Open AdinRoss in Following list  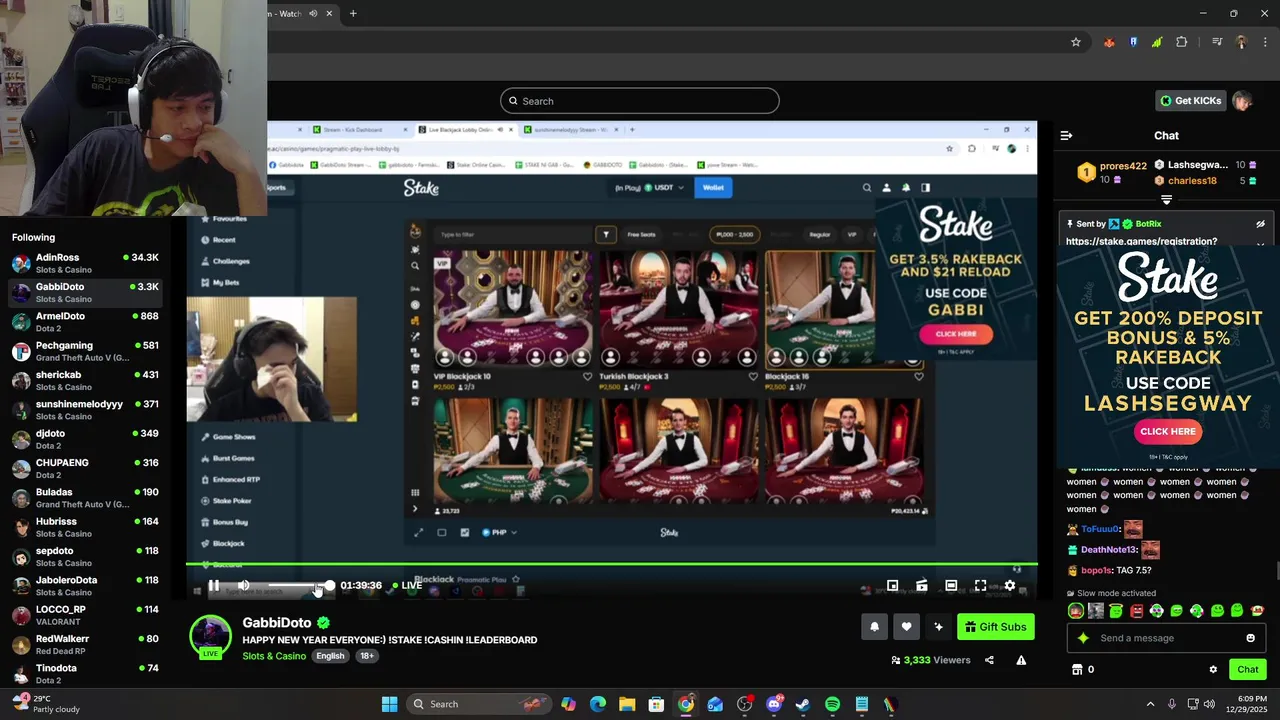(85, 263)
